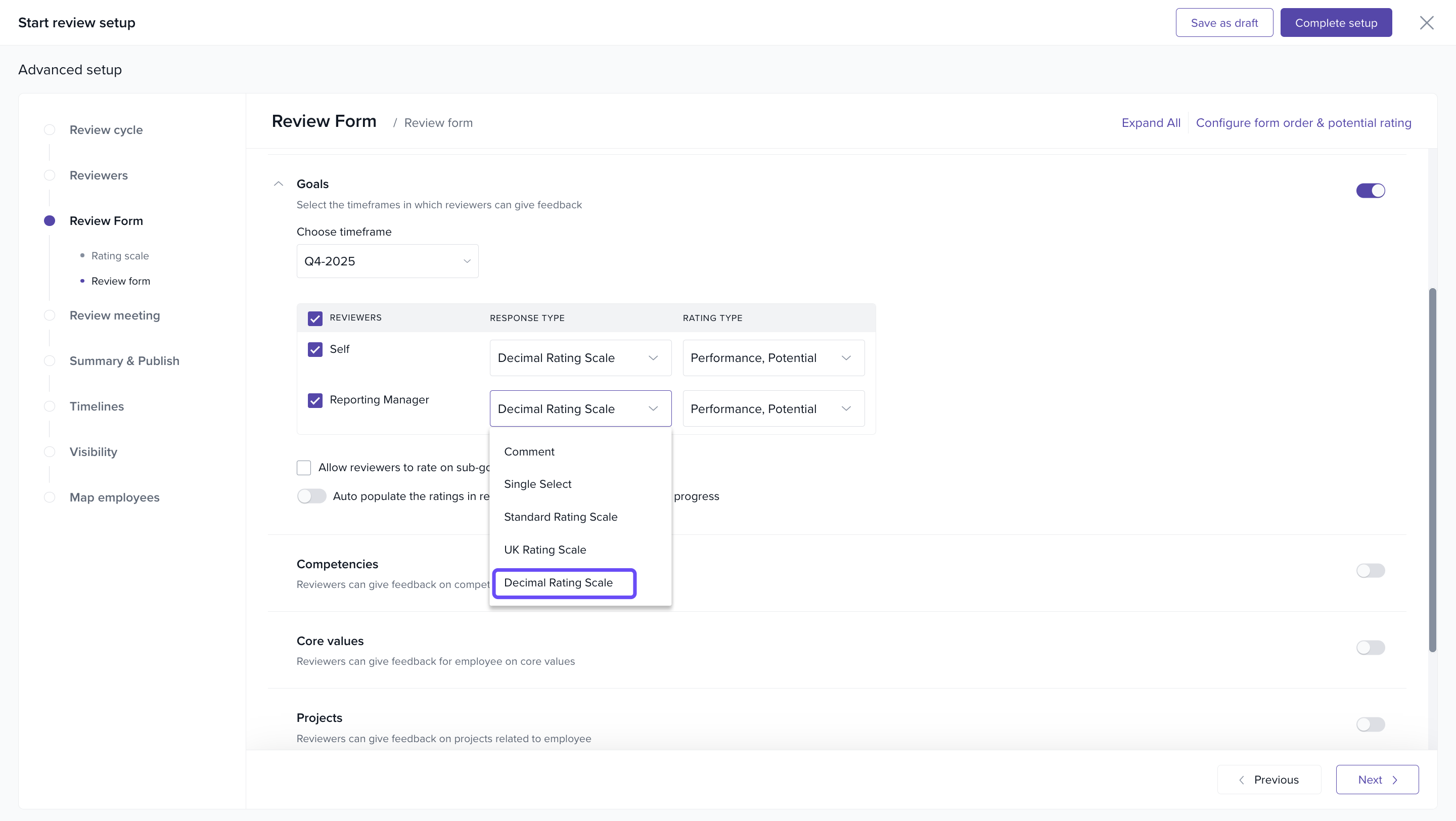Open Reporting Manager rating type dropdown
The height and width of the screenshot is (821, 1456).
click(x=773, y=408)
